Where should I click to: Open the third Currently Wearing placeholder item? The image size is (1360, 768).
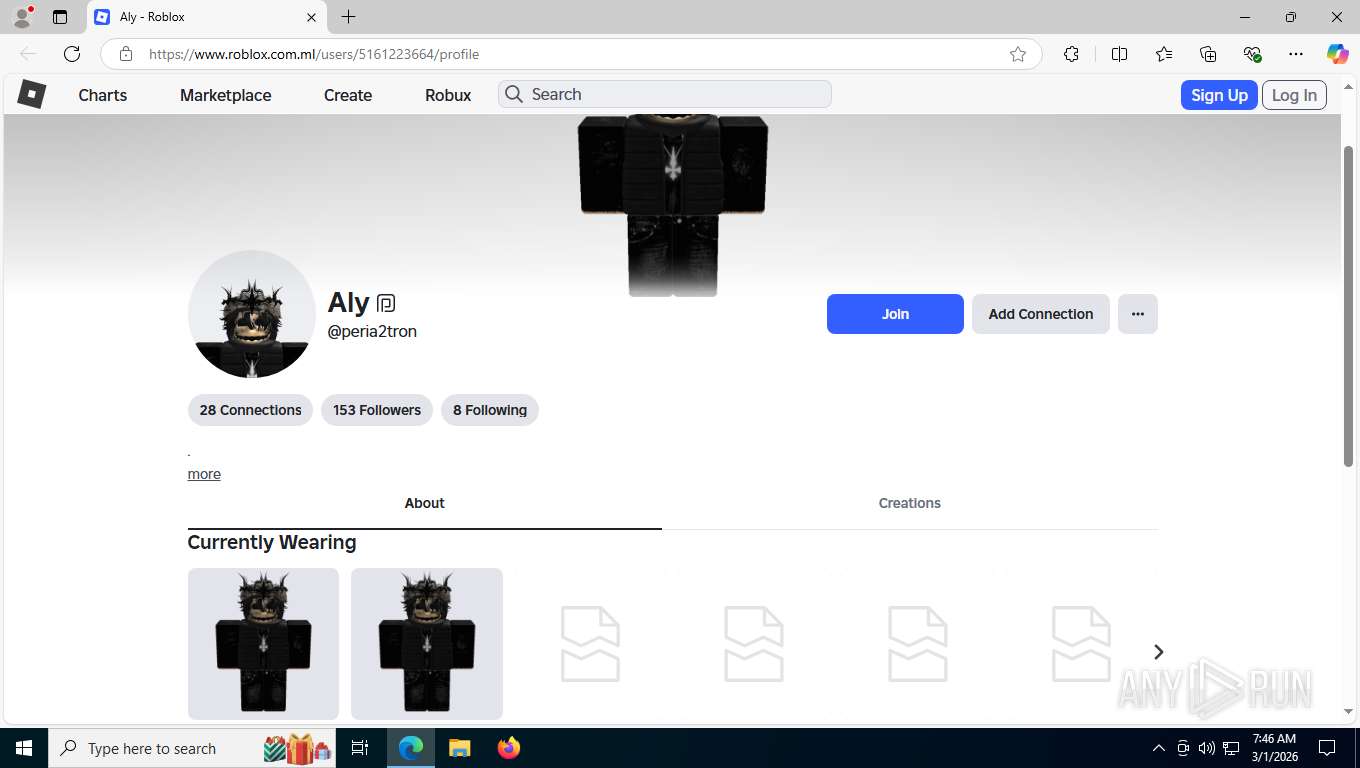click(x=590, y=644)
